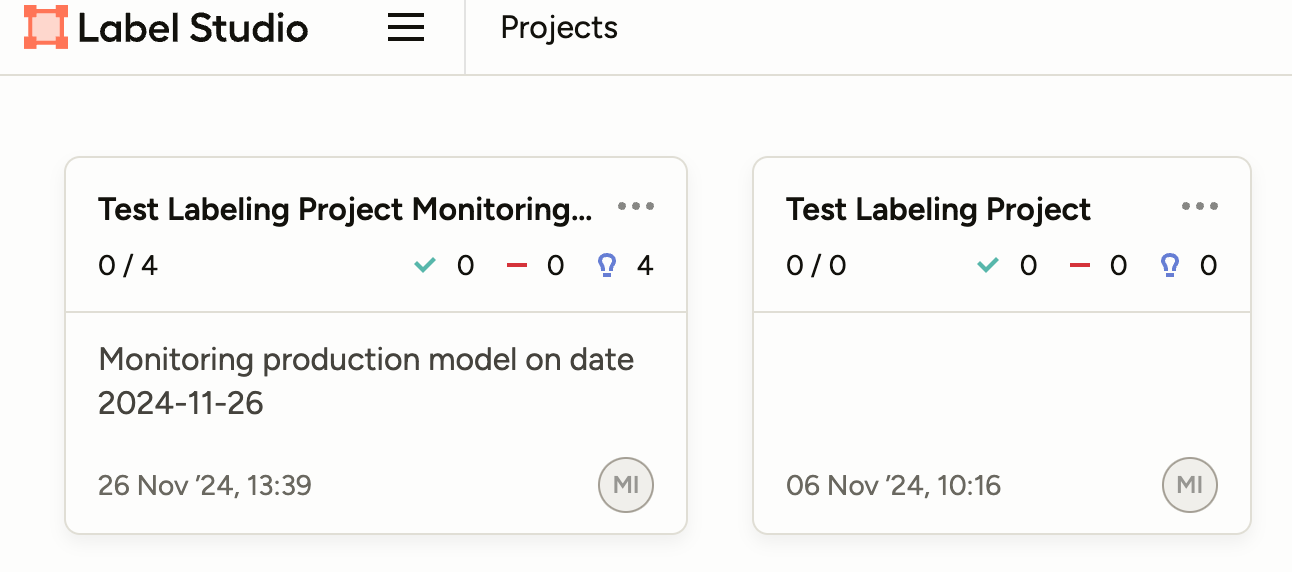Viewport: 1292px width, 572px height.
Task: Click lightbulb predictions icon on Test Labeling Project
Action: pos(1169,265)
